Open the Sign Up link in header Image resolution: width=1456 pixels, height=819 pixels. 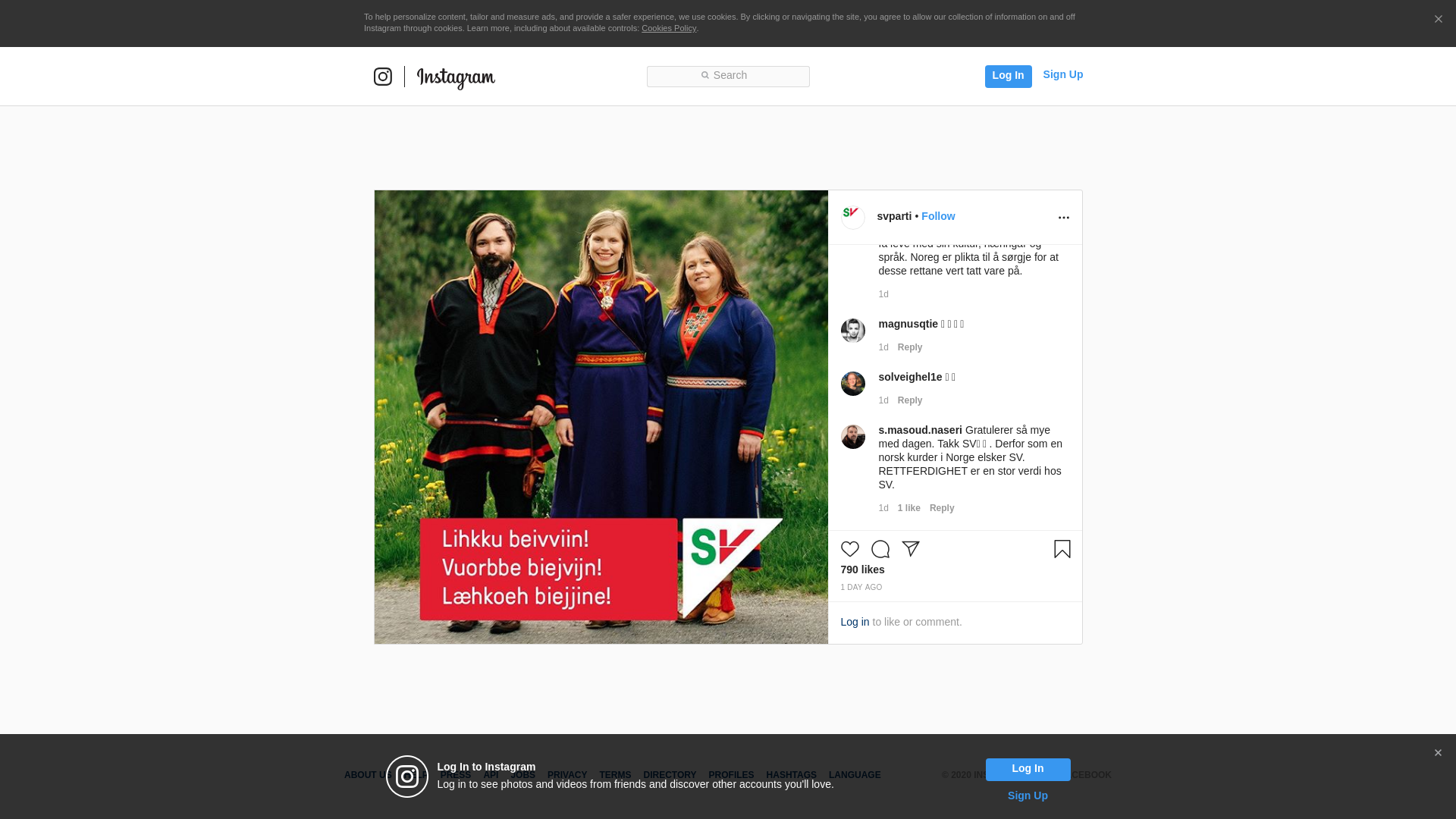pos(1062,74)
